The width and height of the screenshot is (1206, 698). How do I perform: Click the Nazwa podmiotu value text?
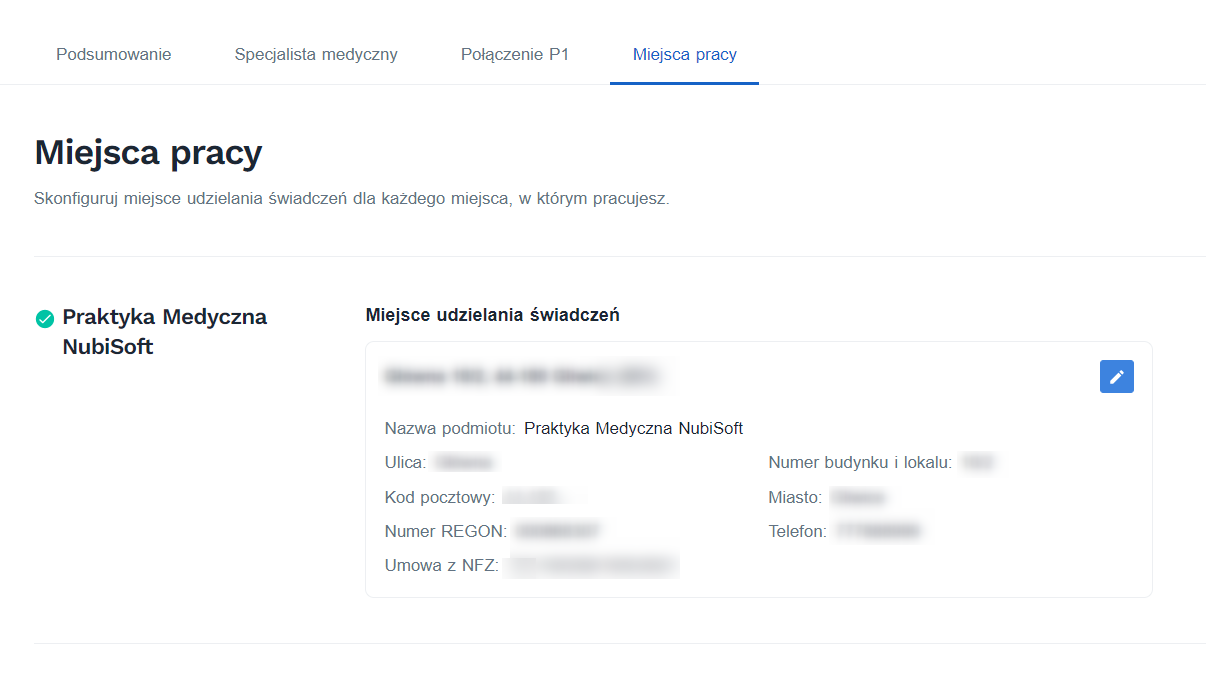[633, 428]
